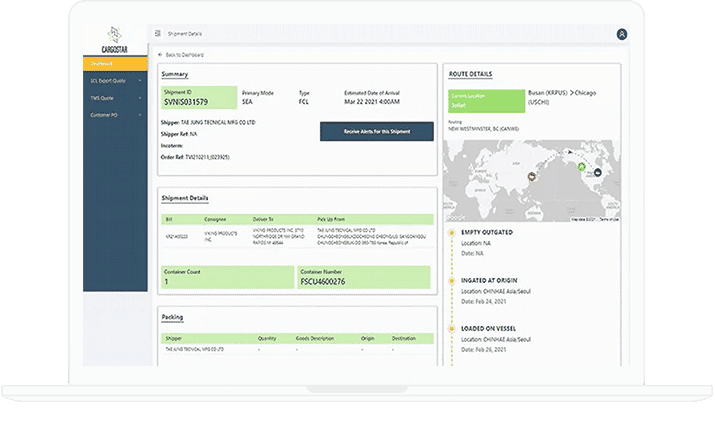Click the Current Location Joliet green box
The height and width of the screenshot is (430, 715).
pos(485,100)
